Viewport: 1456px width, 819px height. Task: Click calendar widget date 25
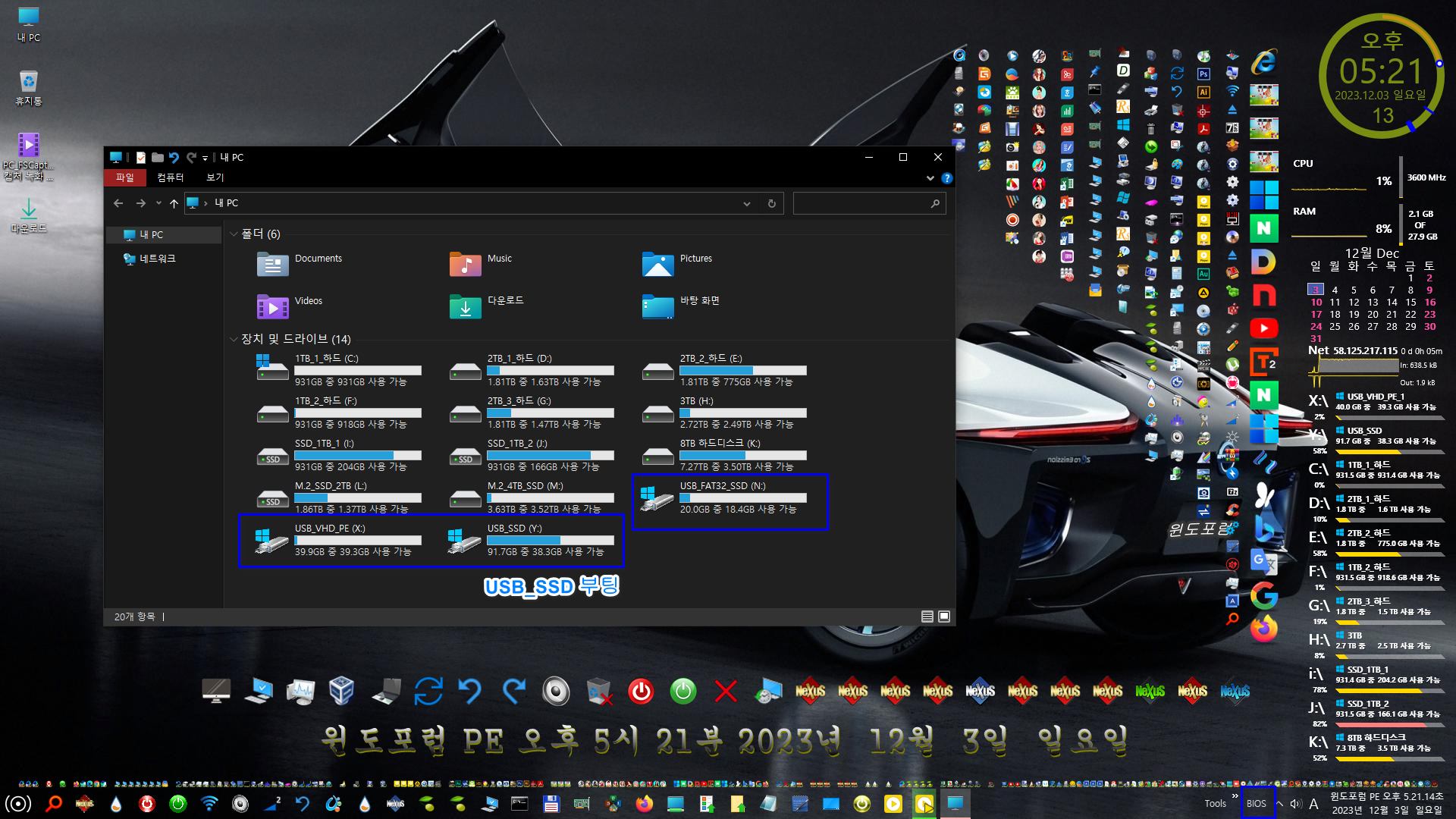click(1335, 327)
